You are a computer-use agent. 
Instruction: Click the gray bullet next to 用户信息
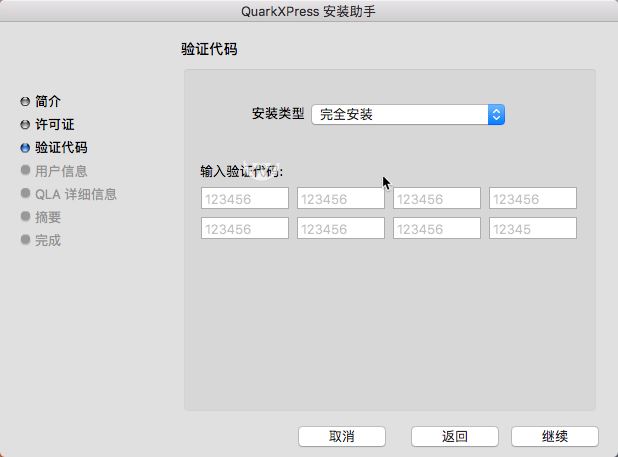(25, 170)
